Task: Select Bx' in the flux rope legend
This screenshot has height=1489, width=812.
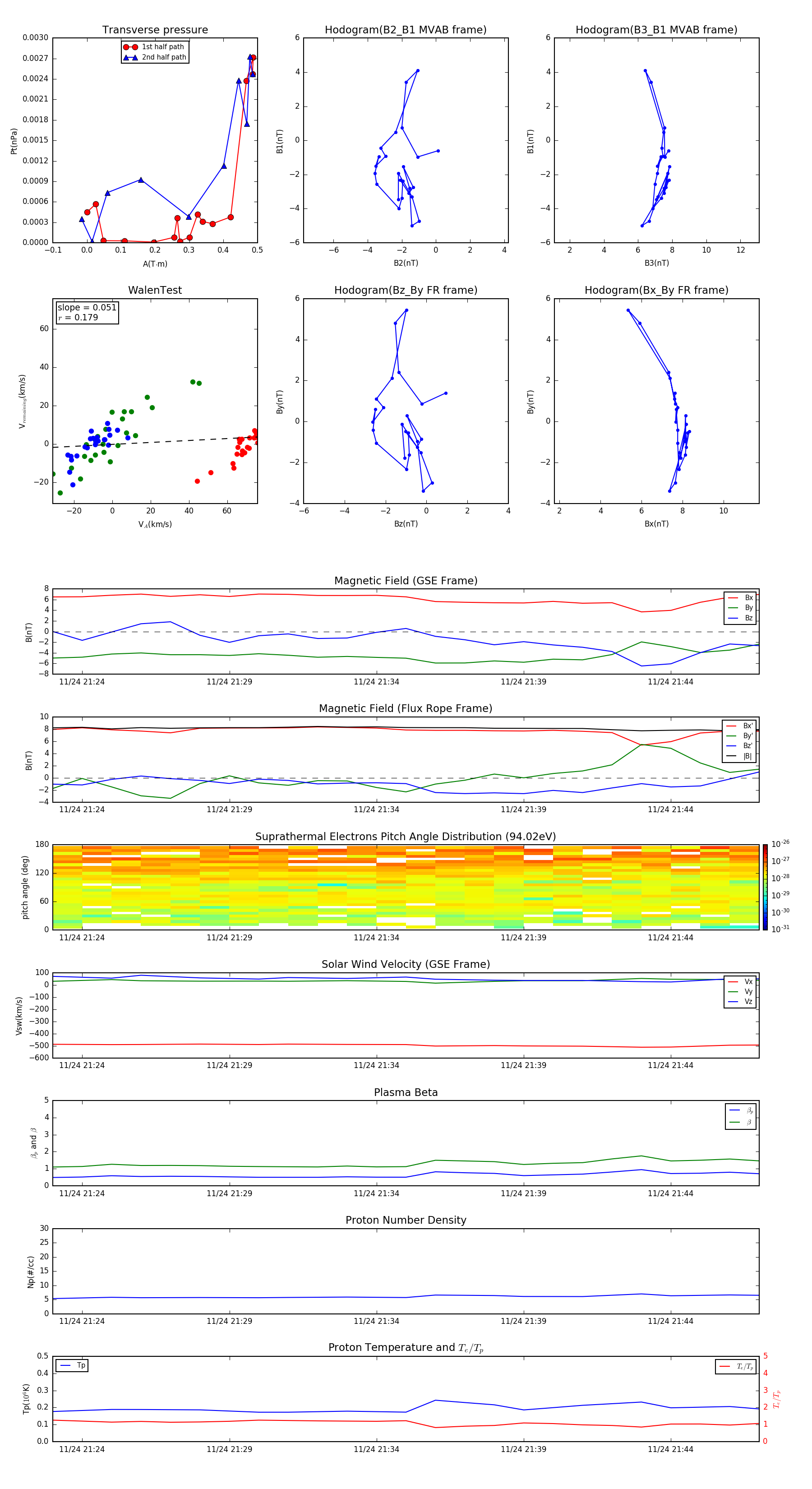Action: [739, 726]
